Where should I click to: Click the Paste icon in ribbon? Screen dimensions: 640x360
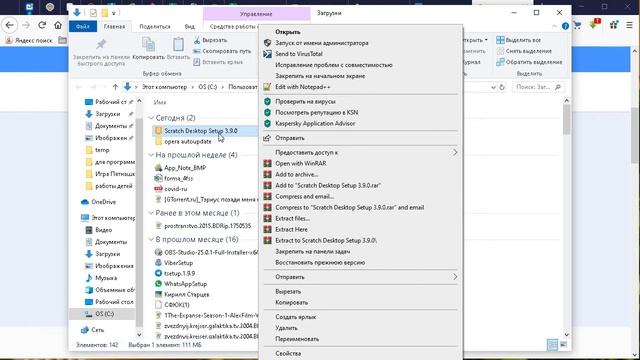point(178,44)
